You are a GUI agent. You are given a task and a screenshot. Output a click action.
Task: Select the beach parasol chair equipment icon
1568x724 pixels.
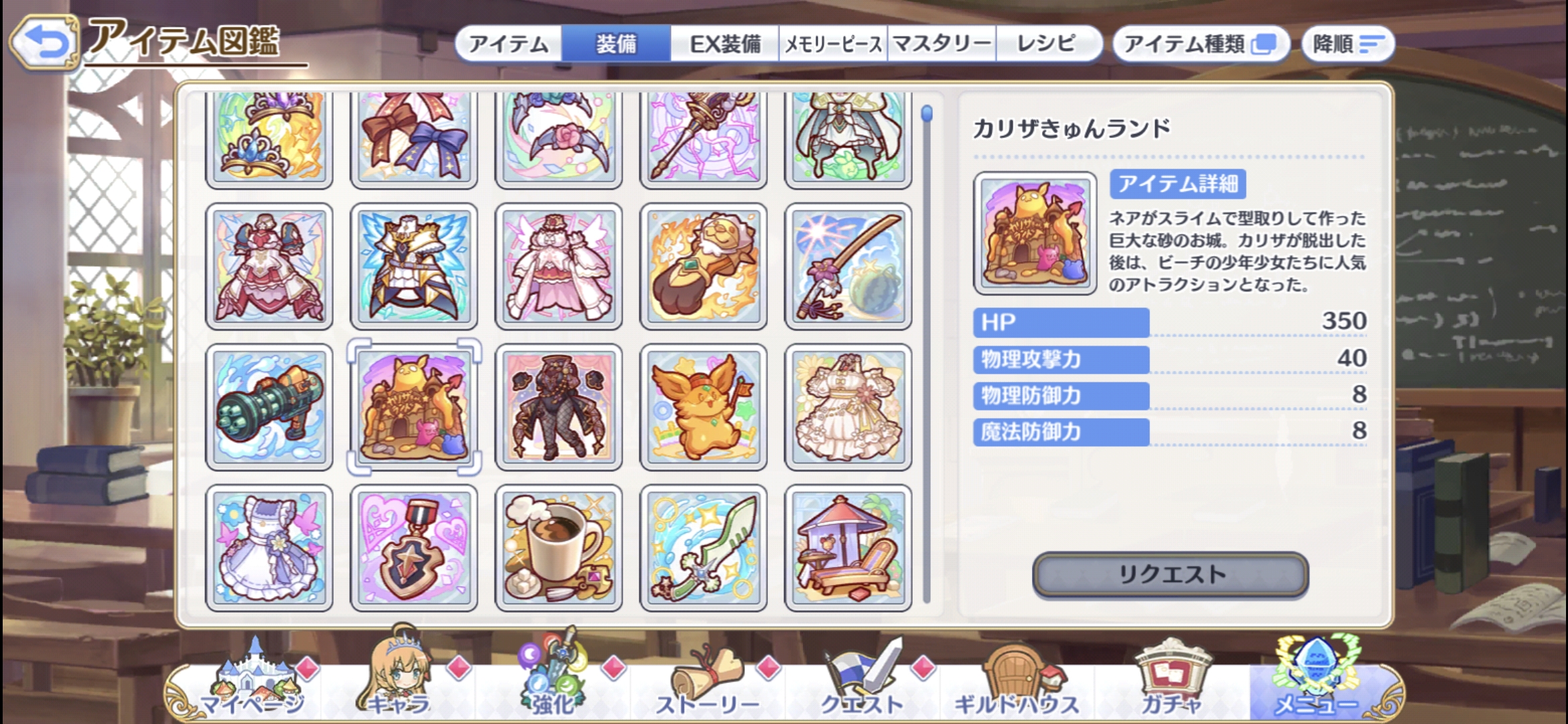[x=848, y=548]
